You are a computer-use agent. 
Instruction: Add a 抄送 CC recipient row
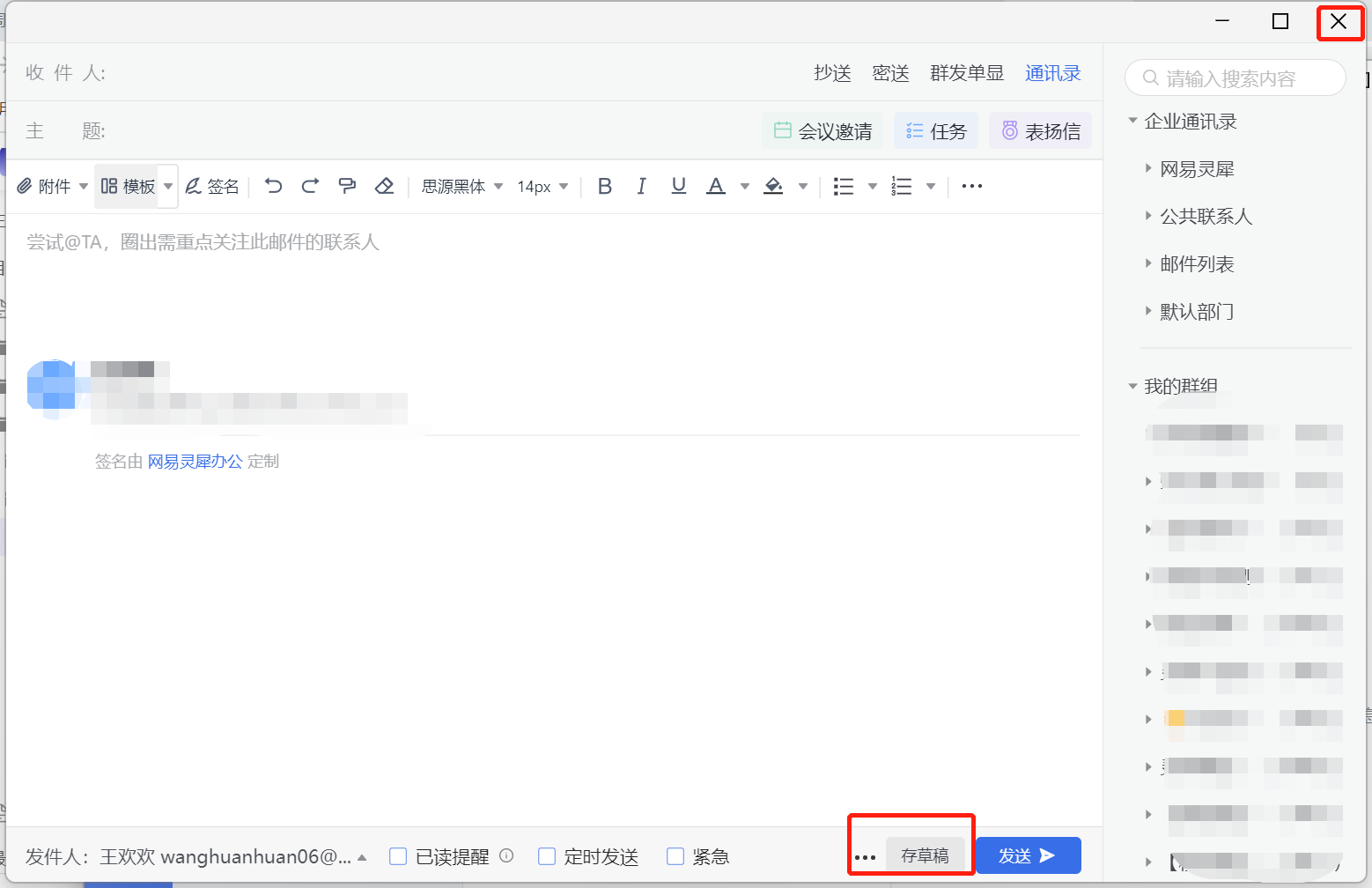click(831, 73)
